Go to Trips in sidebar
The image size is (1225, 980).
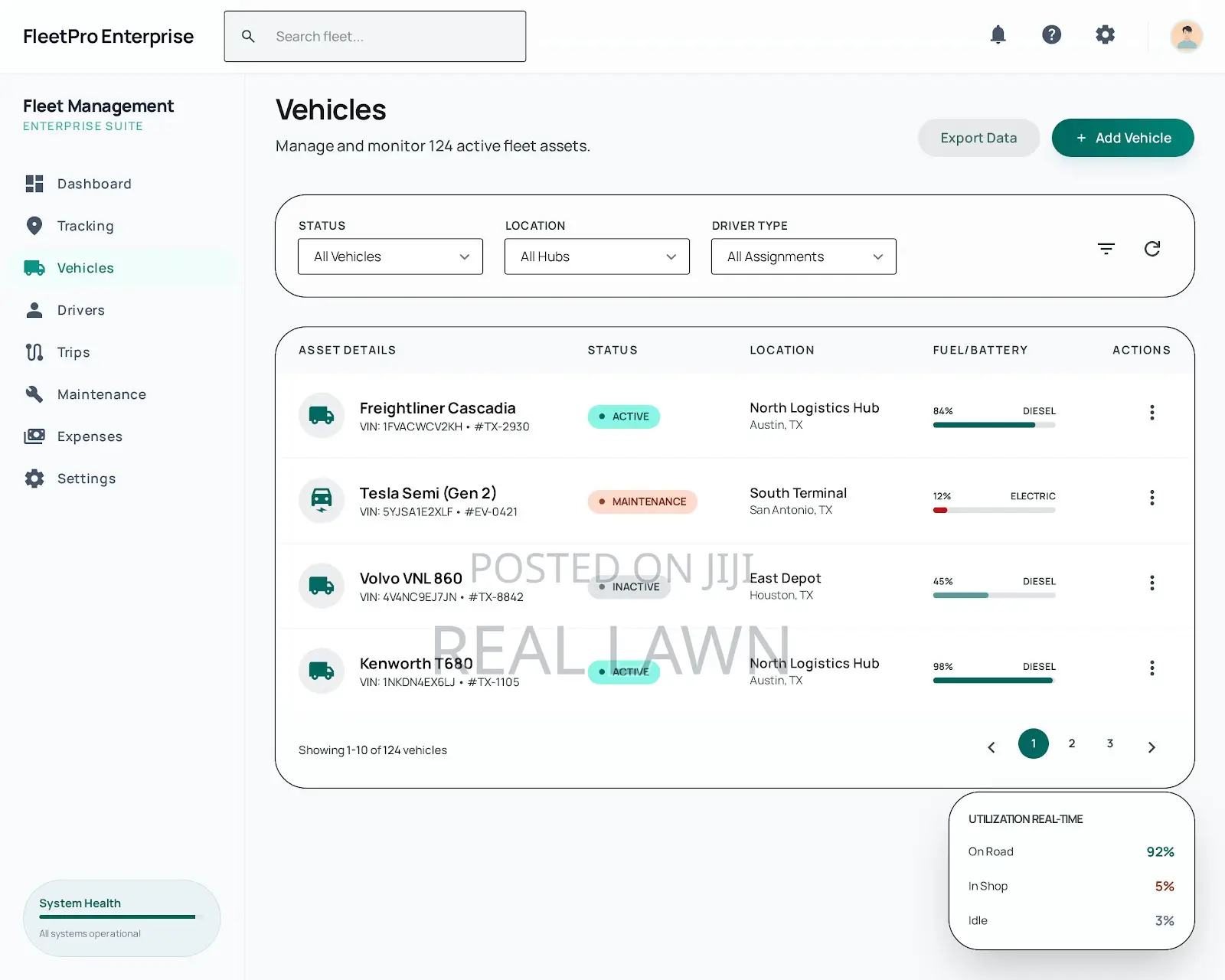pos(122,352)
